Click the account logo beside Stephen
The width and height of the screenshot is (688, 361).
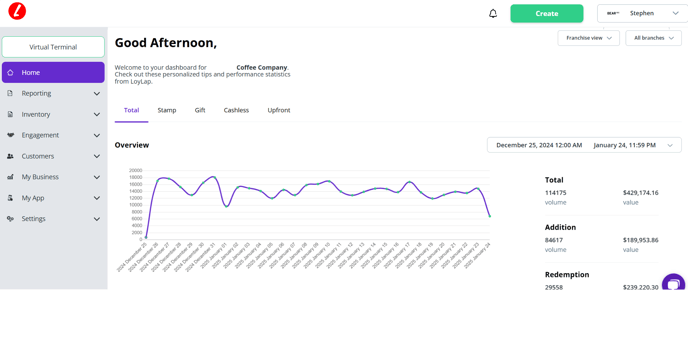(613, 14)
